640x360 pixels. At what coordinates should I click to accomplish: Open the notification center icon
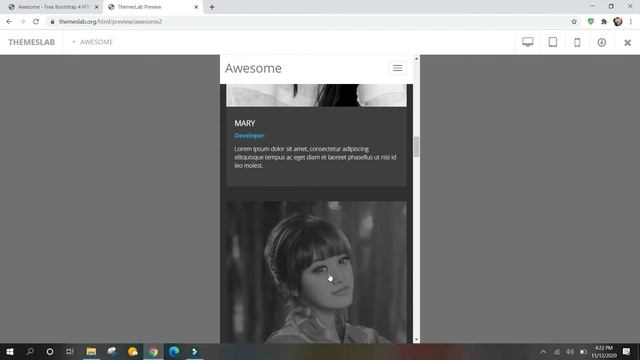pos(626,351)
